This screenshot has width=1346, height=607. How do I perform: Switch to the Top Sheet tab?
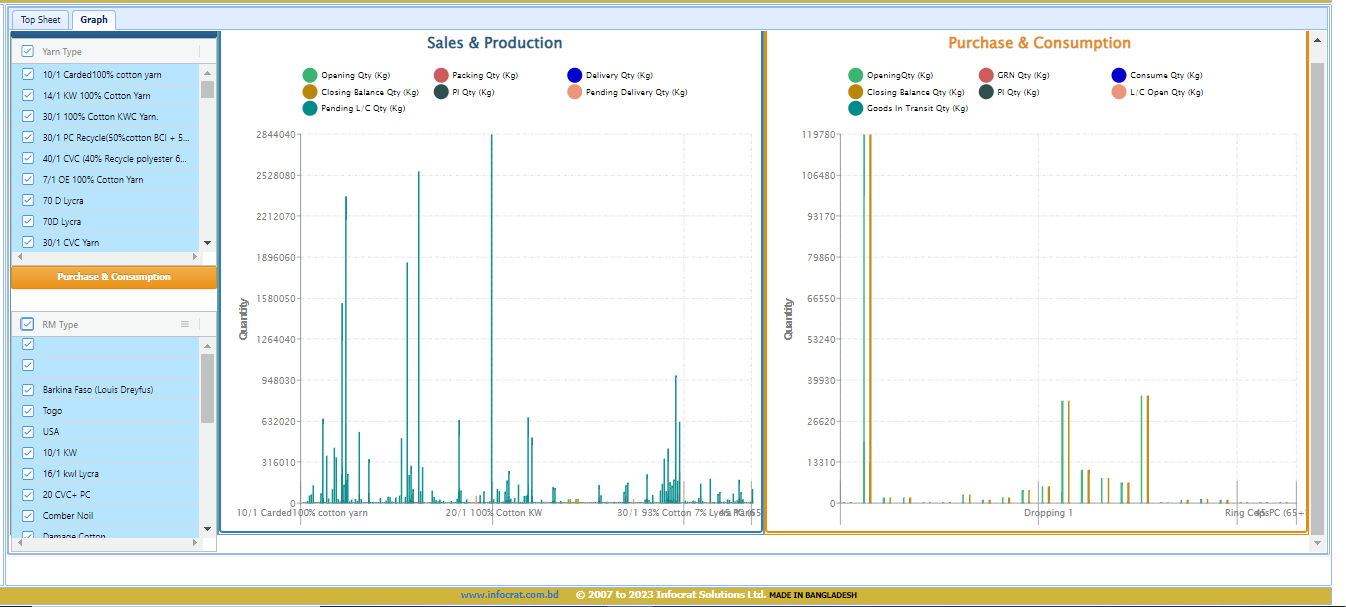pyautogui.click(x=41, y=20)
